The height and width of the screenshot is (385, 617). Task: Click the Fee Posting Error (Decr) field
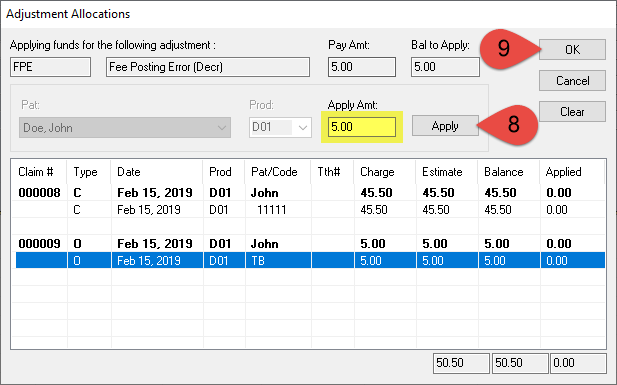[208, 67]
